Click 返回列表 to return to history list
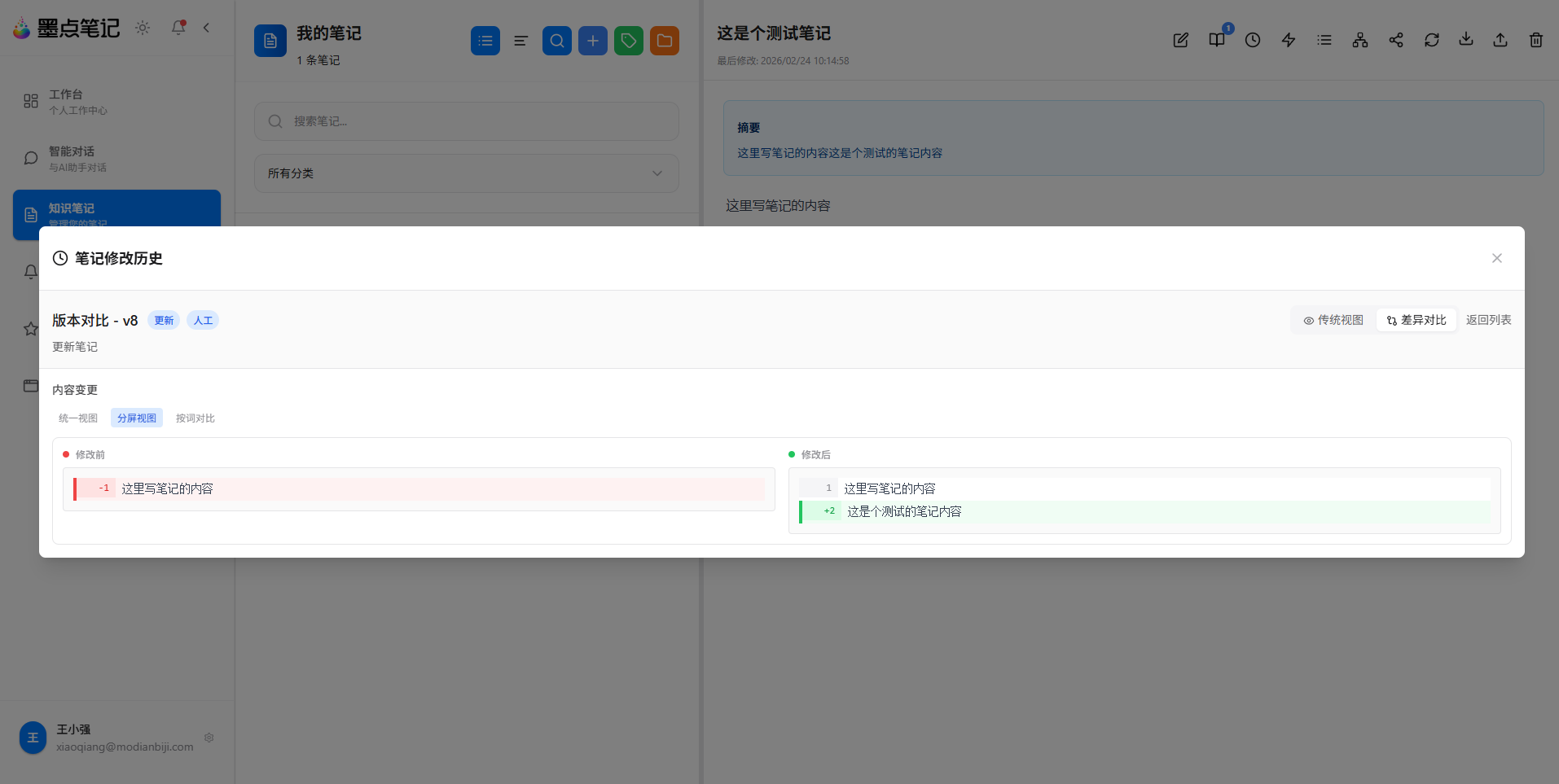 (x=1488, y=320)
